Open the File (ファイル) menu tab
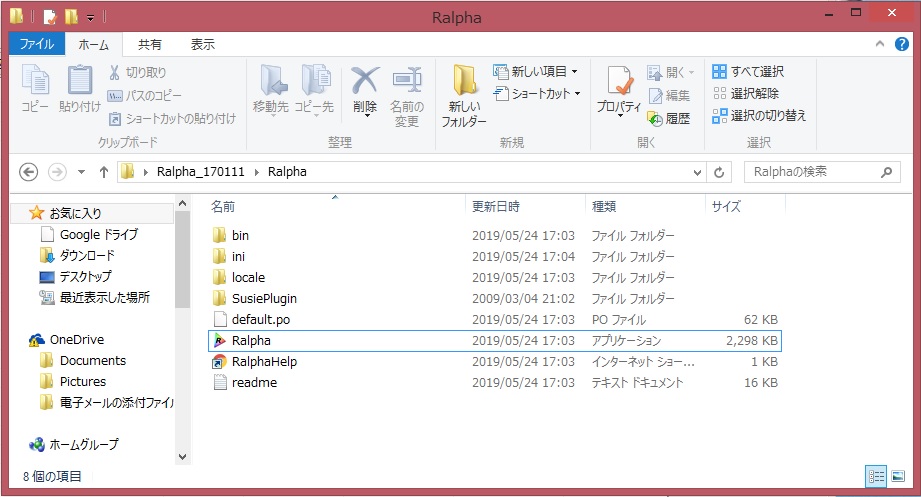This screenshot has height=497, width=921. 37,44
